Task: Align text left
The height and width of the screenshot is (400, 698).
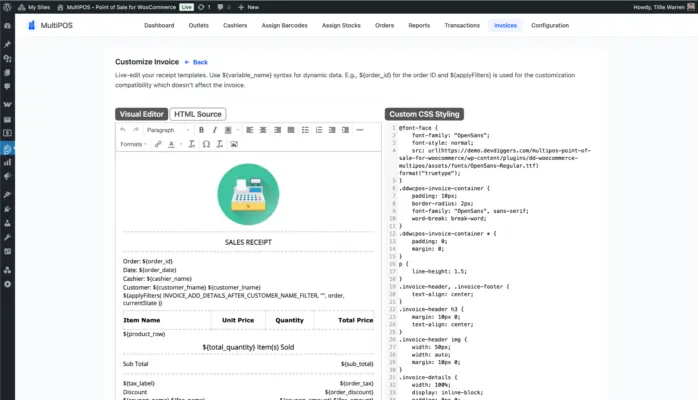Action: coord(250,130)
